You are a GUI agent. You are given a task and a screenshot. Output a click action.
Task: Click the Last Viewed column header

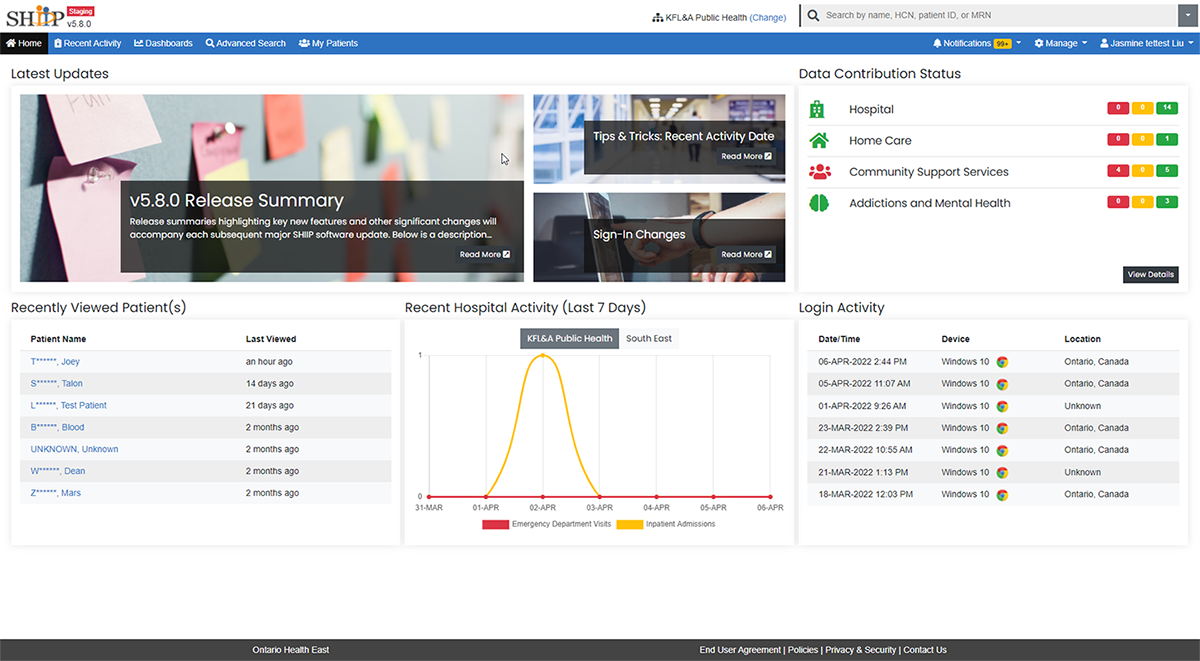click(271, 339)
